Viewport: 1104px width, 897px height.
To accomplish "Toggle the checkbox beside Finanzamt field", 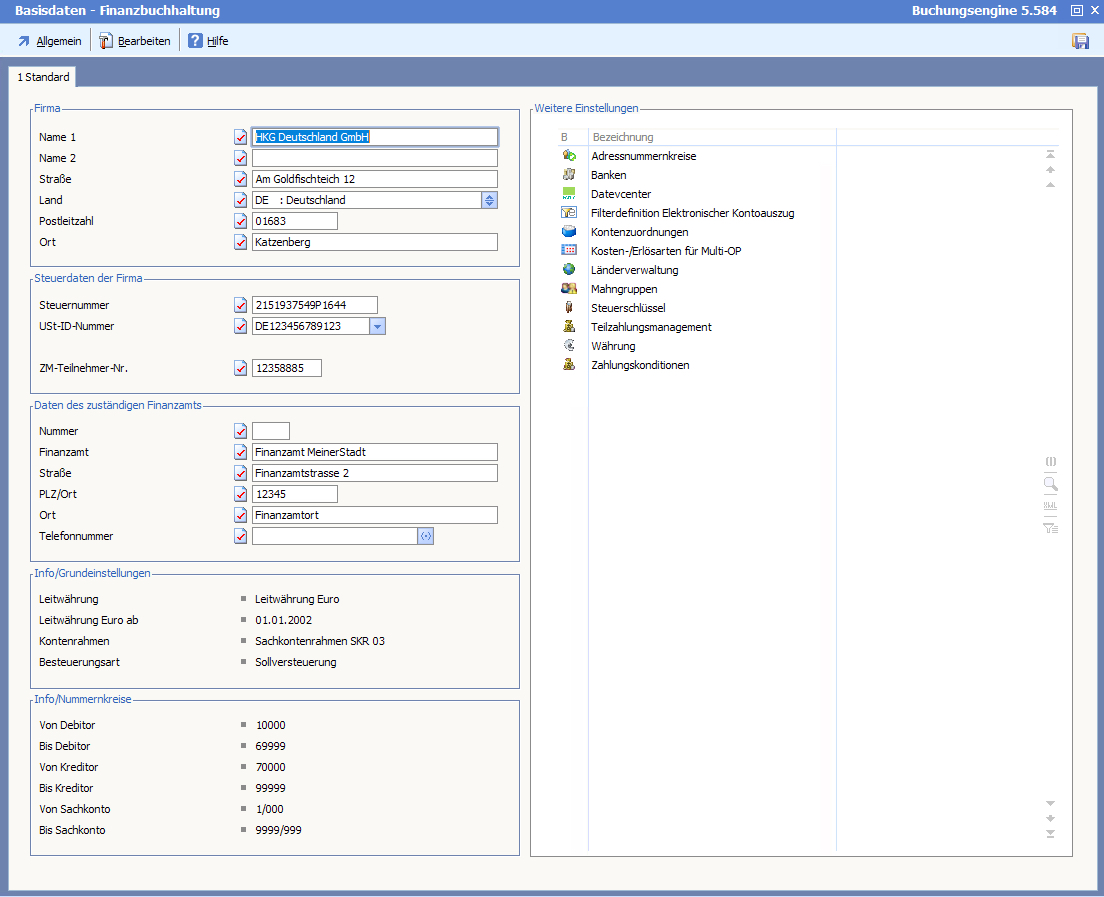I will coord(240,452).
